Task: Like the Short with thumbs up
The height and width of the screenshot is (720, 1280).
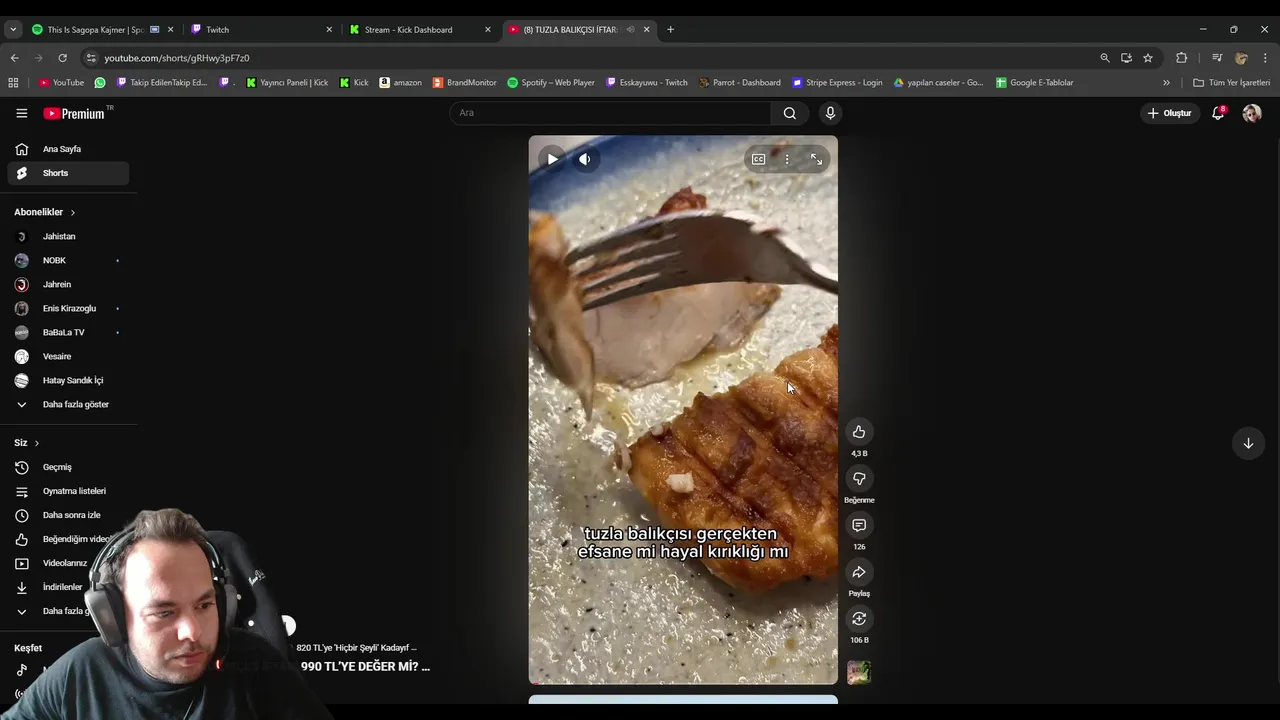Action: (x=859, y=432)
